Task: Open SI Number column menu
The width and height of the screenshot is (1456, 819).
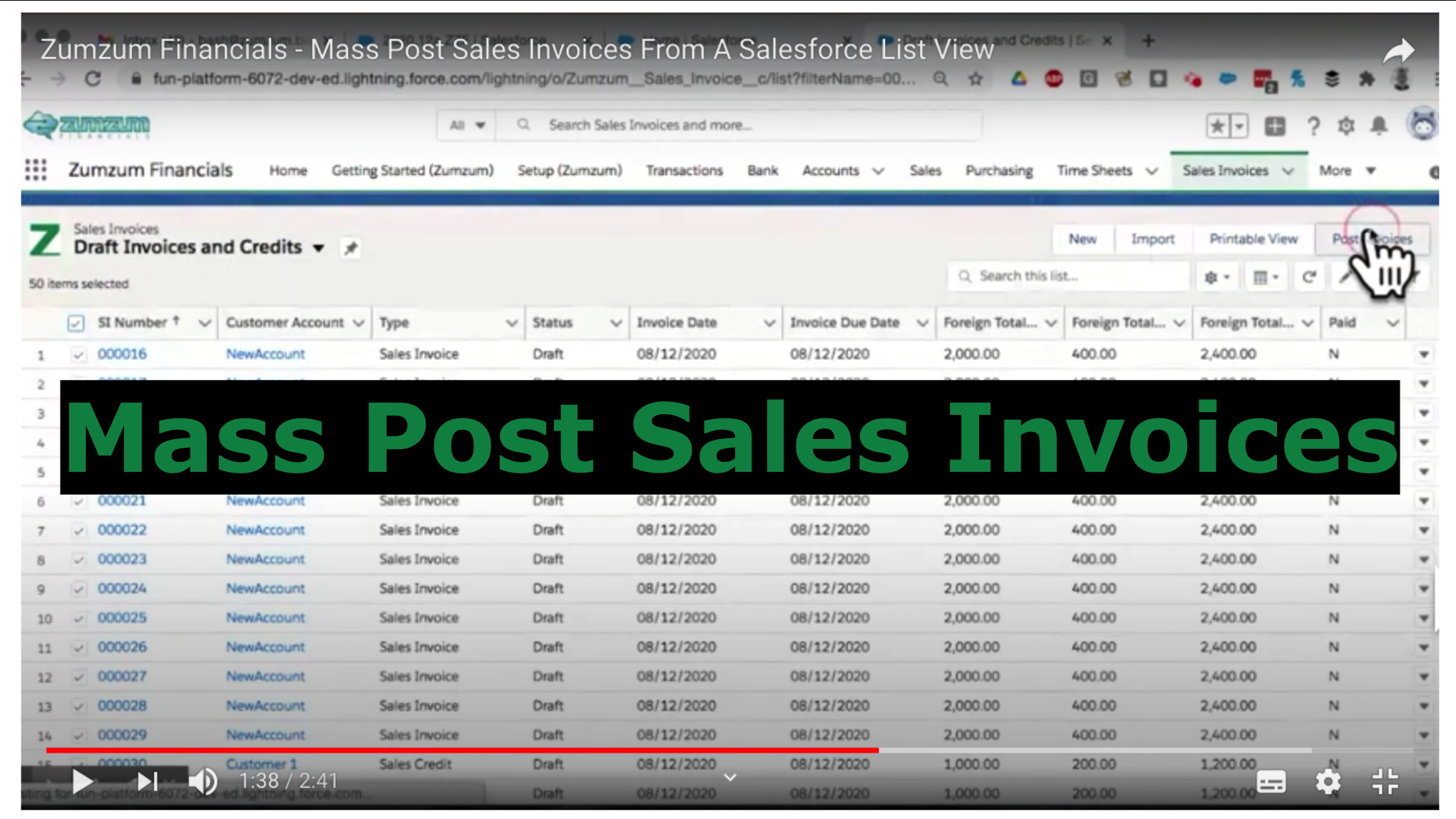Action: tap(205, 323)
